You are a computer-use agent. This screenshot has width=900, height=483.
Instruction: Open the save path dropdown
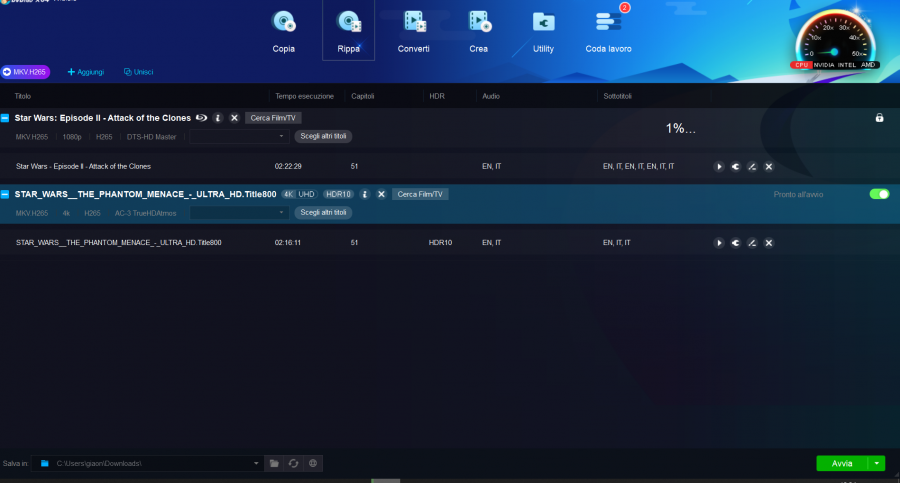256,463
